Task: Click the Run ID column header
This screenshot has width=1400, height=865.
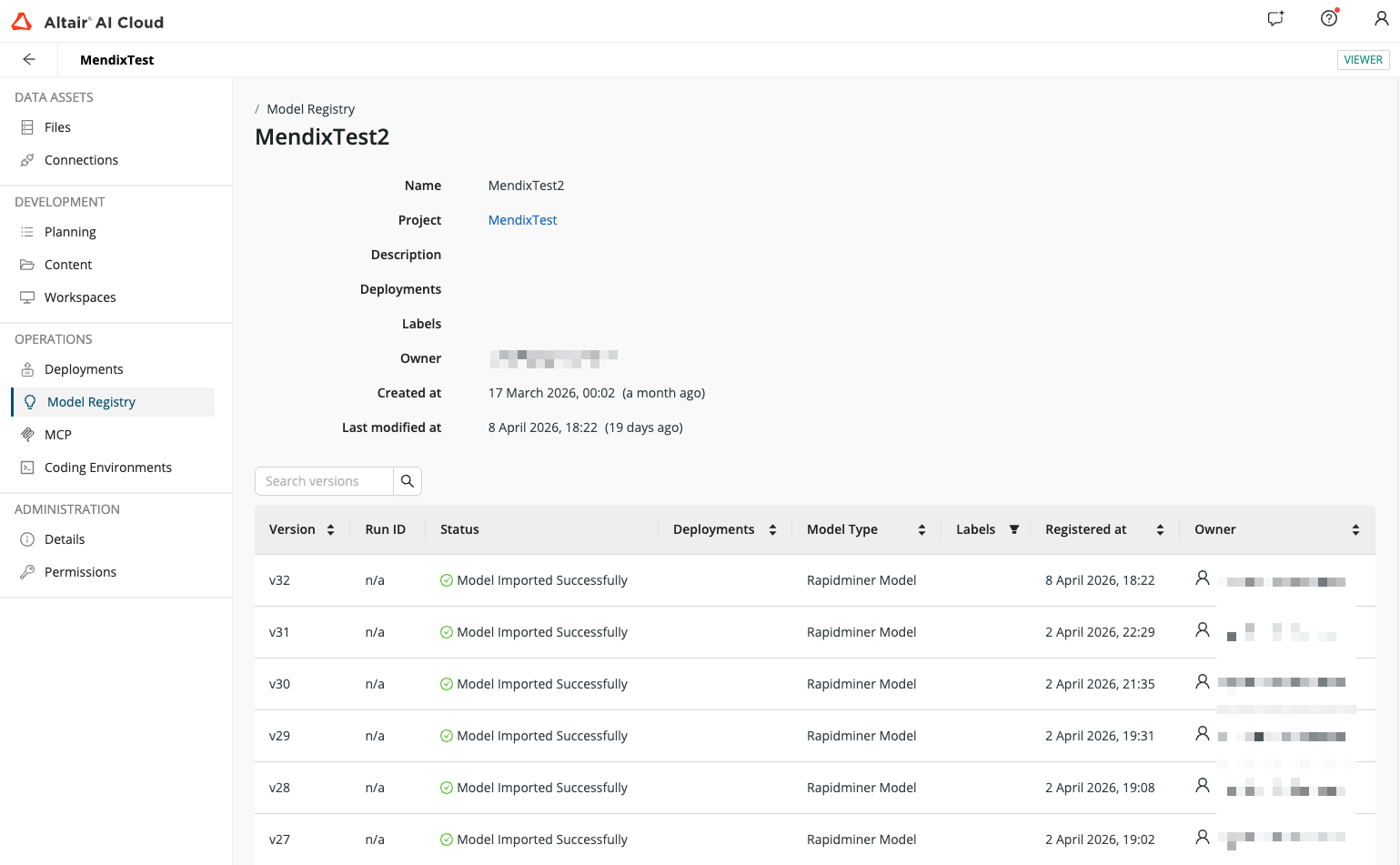Action: pos(385,529)
